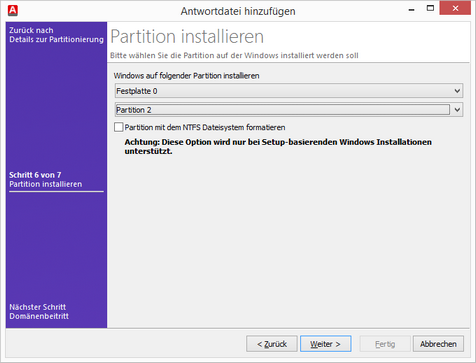
Task: Jump to next step Domänenbeitritt
Action: [39, 311]
